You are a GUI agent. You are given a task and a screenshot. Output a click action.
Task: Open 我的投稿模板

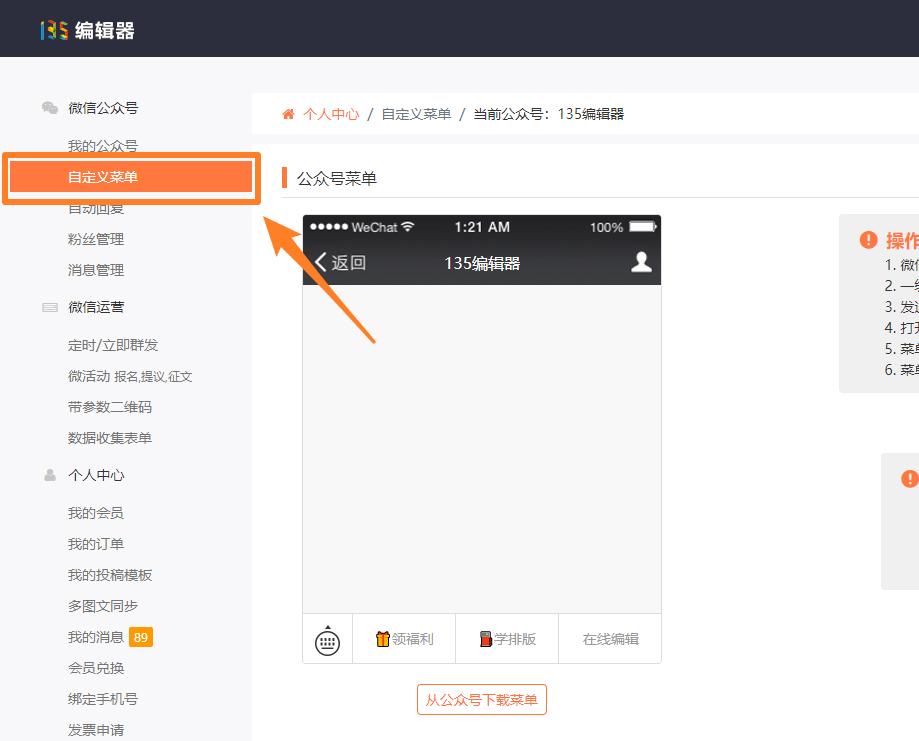[110, 575]
